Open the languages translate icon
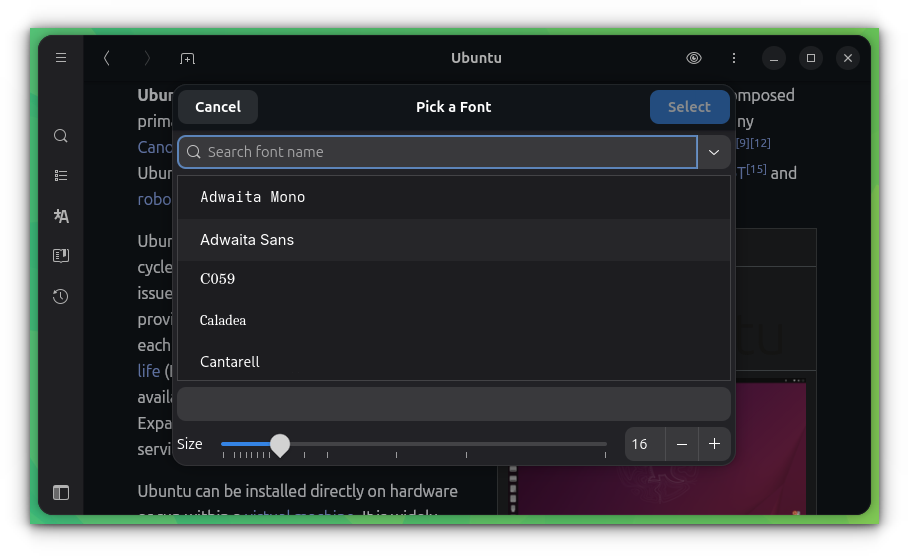Screen dimensions: 909x556 point(61,216)
